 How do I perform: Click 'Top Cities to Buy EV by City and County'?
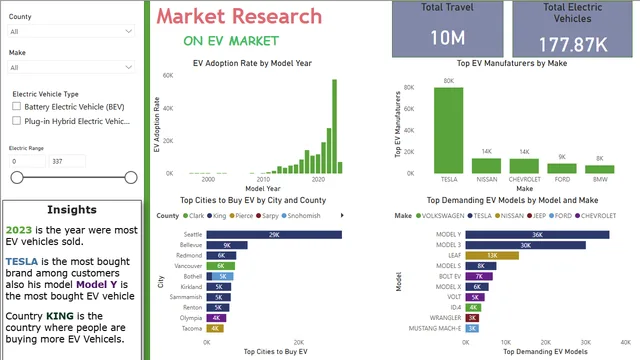click(253, 200)
